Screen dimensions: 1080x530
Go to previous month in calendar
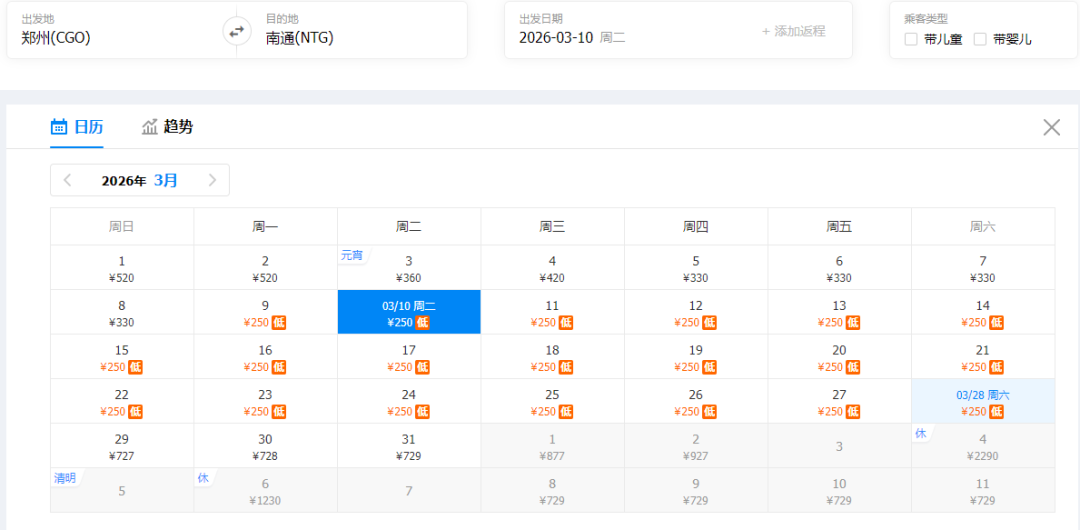click(x=67, y=180)
